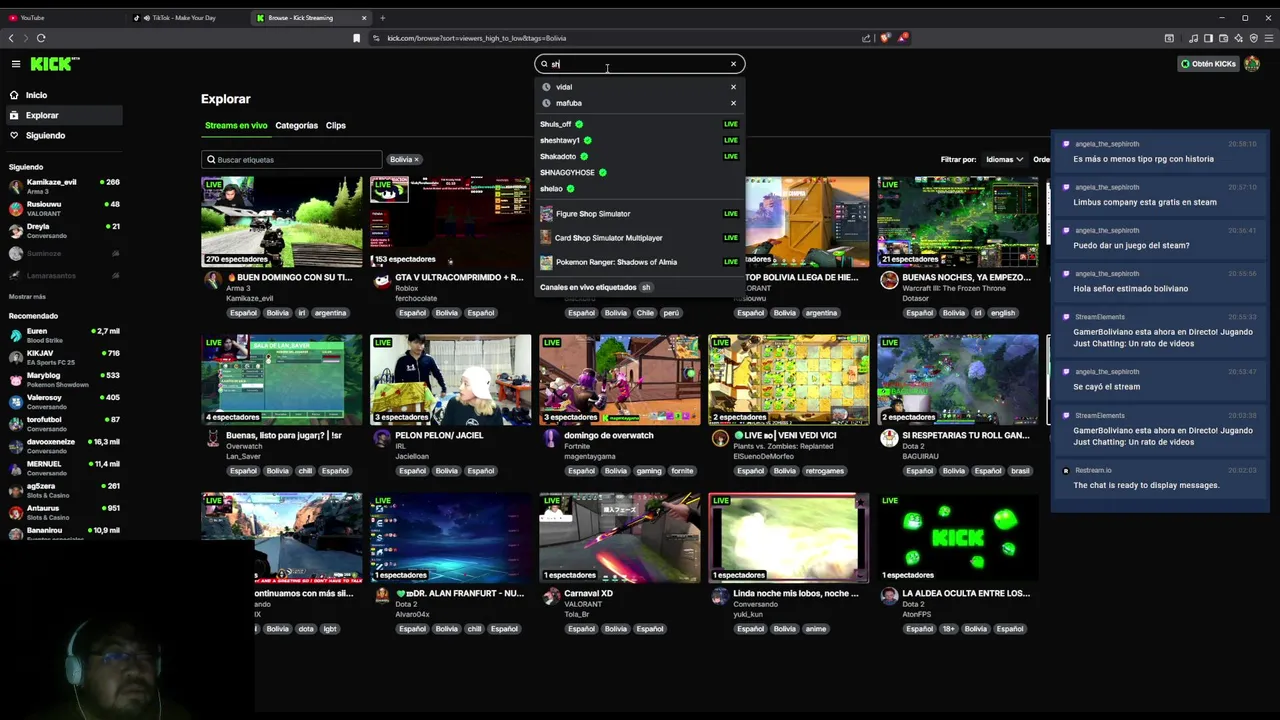The width and height of the screenshot is (1280, 720).
Task: Open the Arma 3 stream thumbnail by Kamikaze_evil
Action: pos(282,222)
